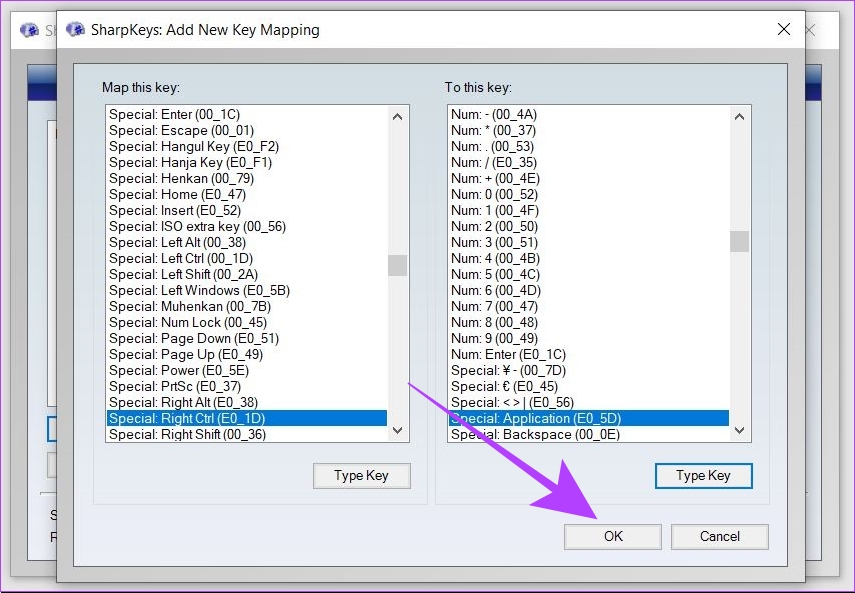This screenshot has width=855, height=593.
Task: Select Special: PrtSc (E0_37)
Action: (246, 386)
